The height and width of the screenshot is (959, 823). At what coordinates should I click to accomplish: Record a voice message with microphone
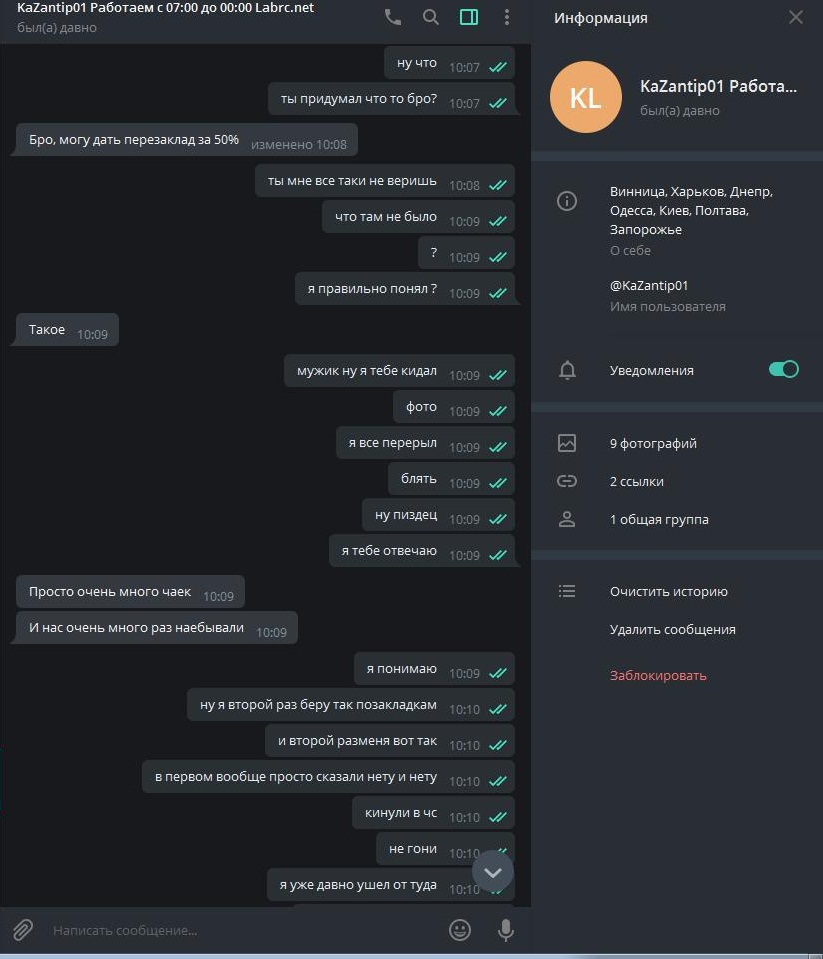point(506,930)
